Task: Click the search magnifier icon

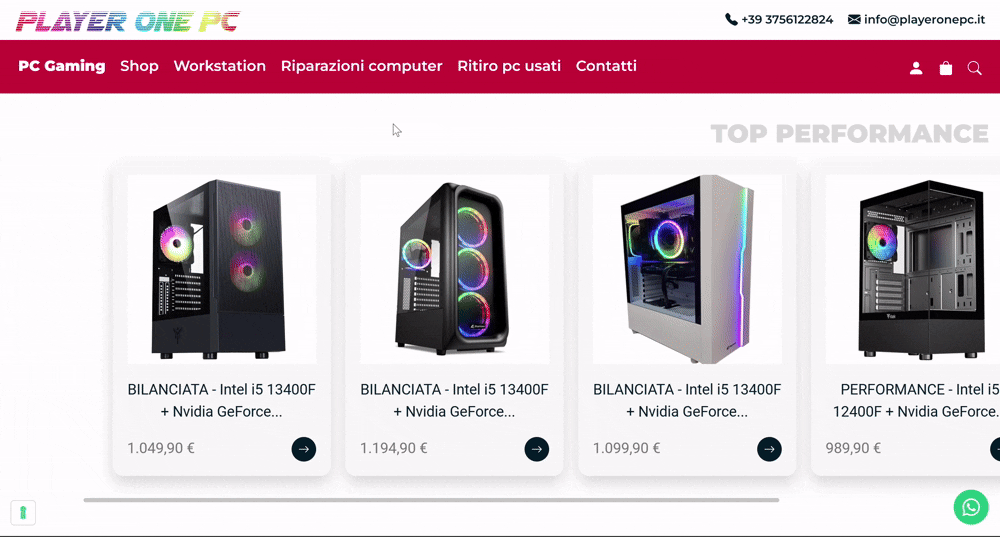Action: pyautogui.click(x=974, y=68)
